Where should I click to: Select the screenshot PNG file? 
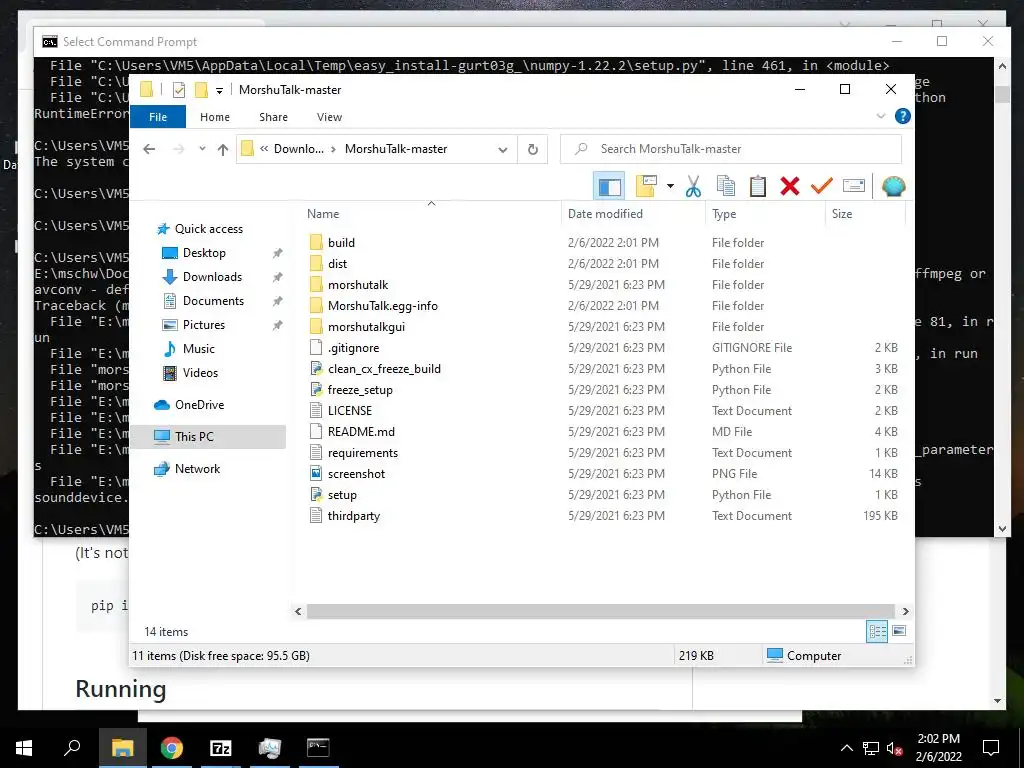(x=356, y=473)
